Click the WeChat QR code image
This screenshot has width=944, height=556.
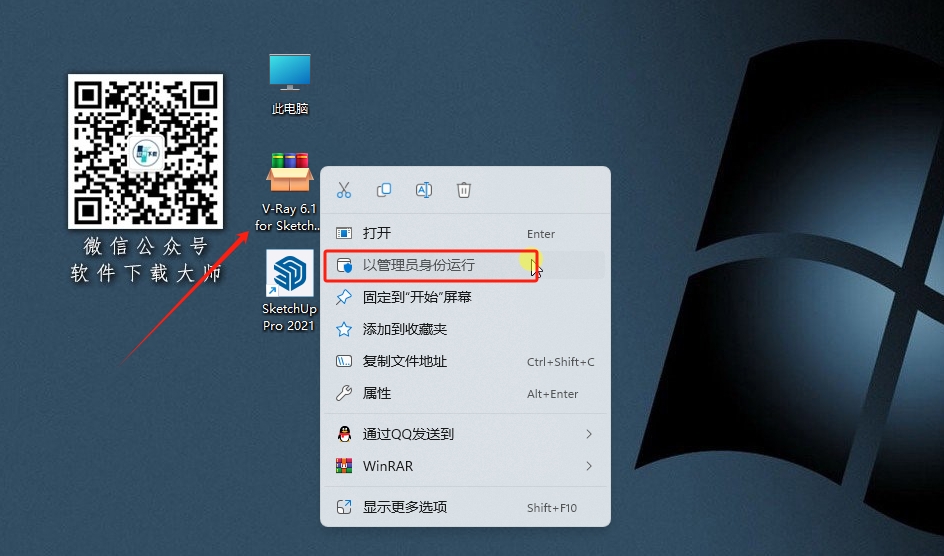click(145, 151)
